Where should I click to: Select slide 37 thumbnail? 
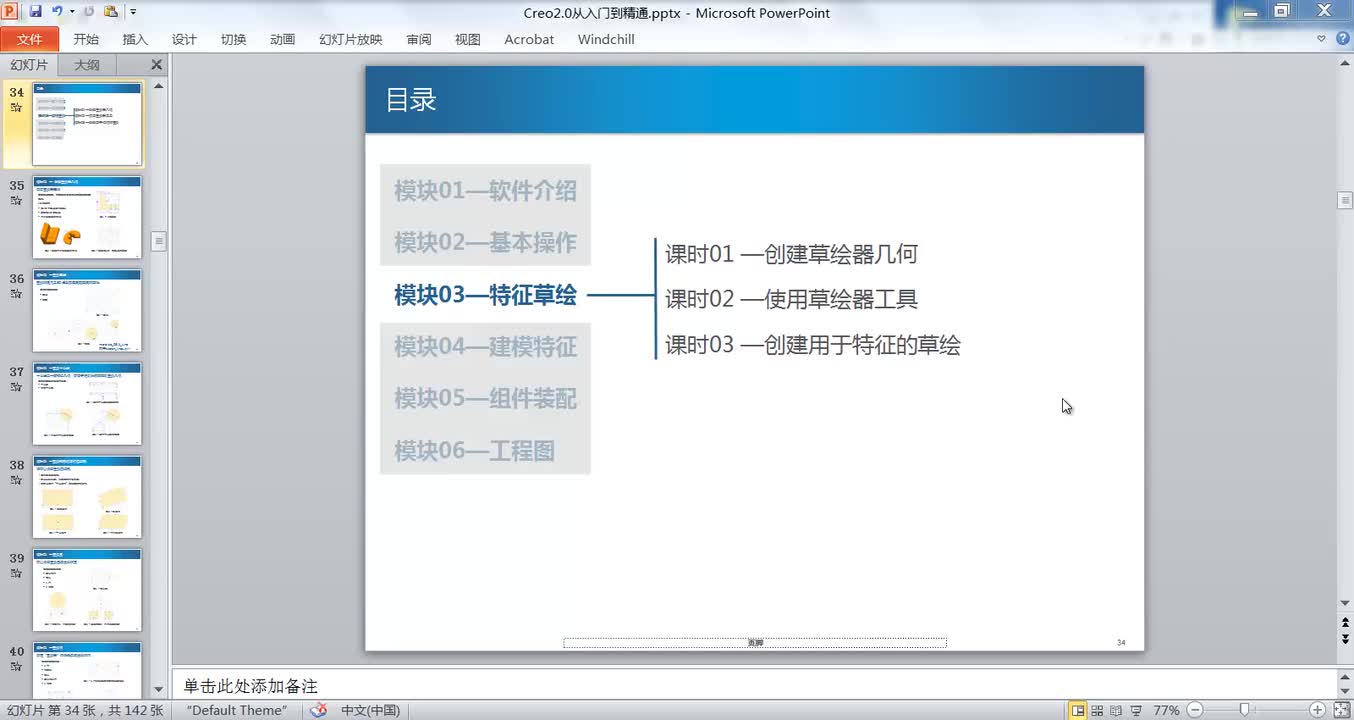coord(87,403)
